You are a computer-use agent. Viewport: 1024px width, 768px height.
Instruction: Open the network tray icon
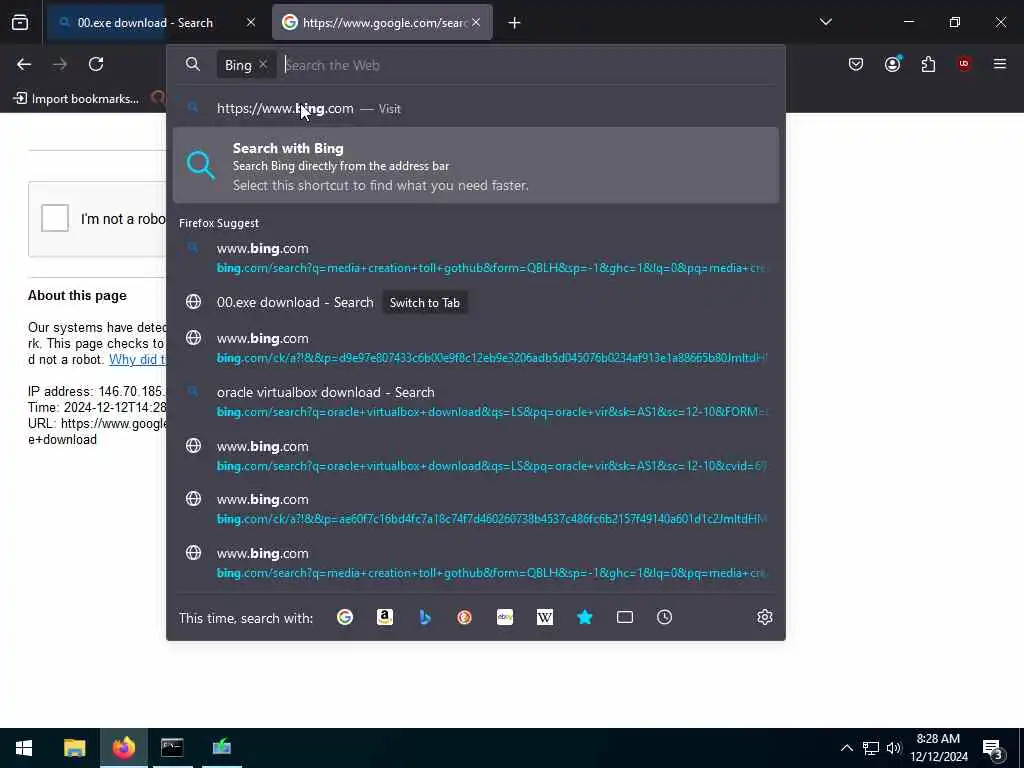871,748
